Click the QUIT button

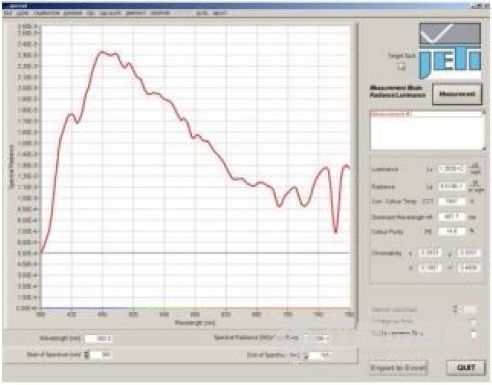tap(466, 368)
